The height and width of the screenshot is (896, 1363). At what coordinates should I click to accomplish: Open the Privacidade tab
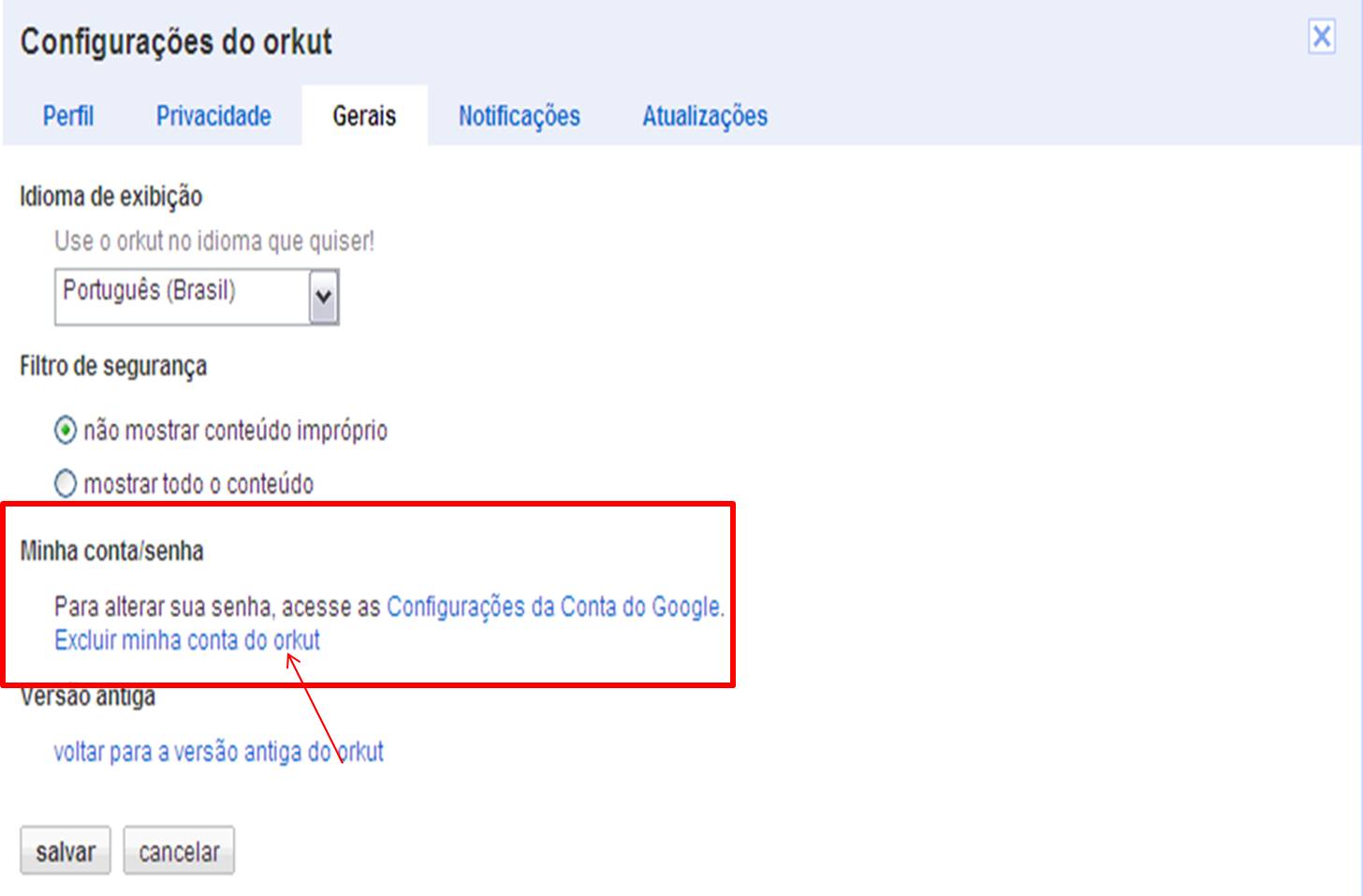point(213,116)
